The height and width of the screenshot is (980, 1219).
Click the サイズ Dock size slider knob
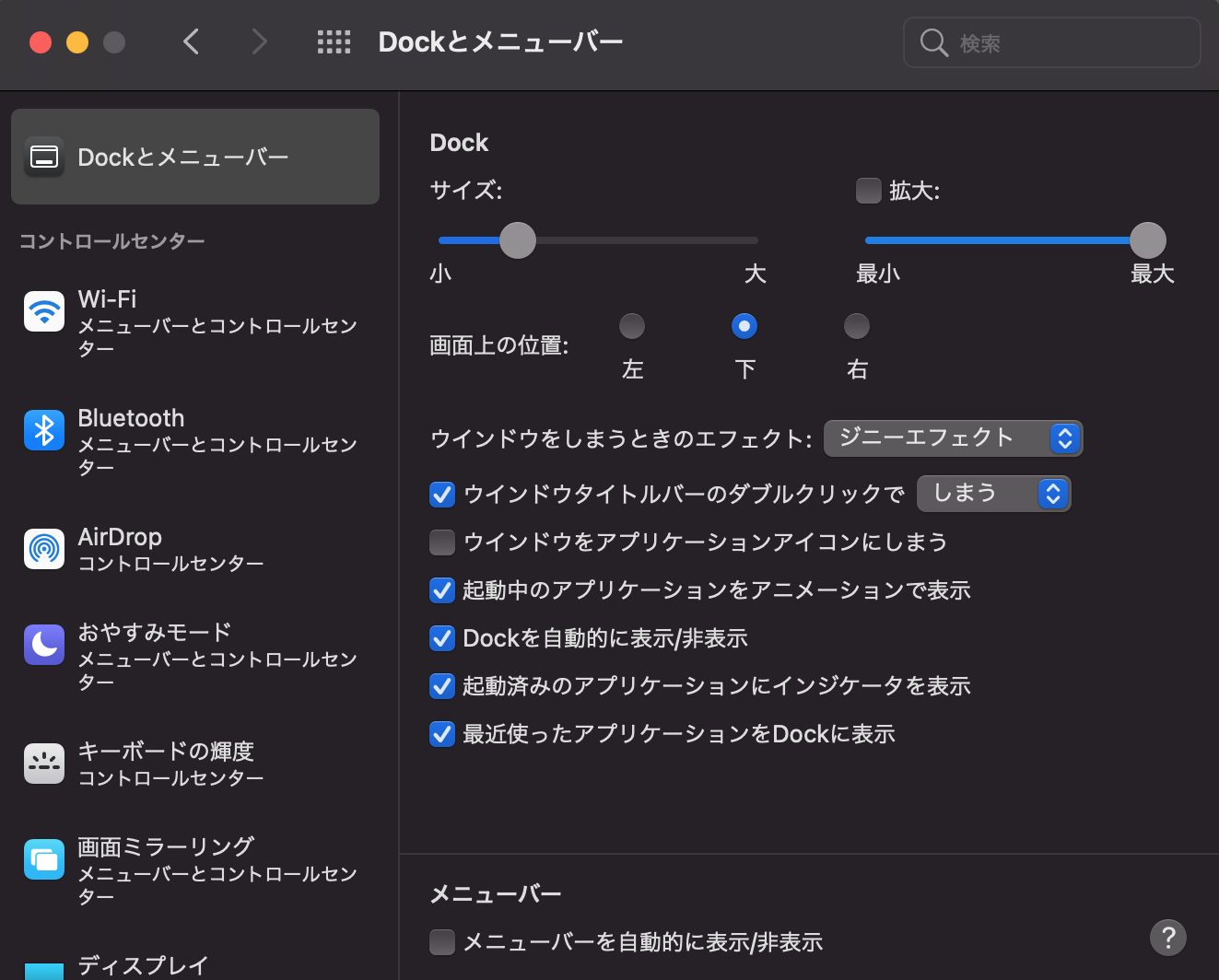[x=518, y=240]
